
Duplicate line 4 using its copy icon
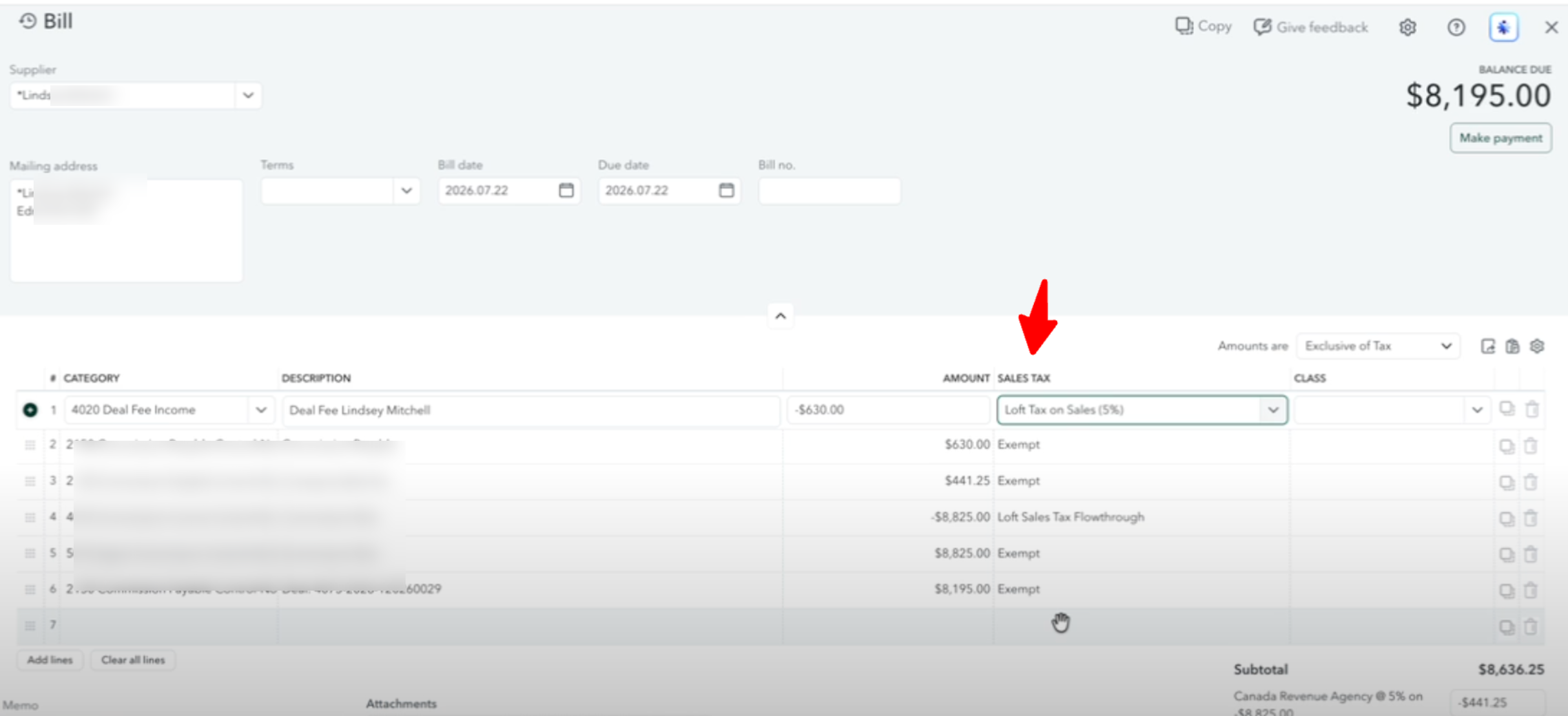pyautogui.click(x=1507, y=518)
